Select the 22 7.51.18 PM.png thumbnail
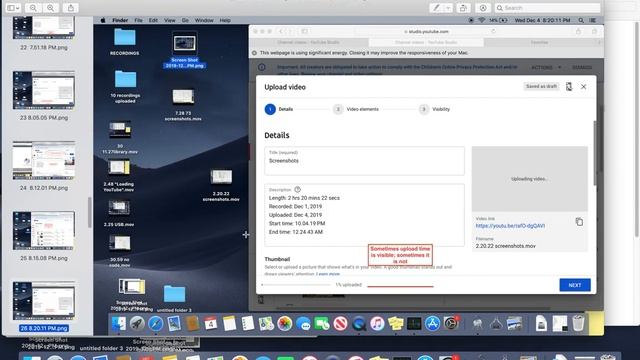Viewport: 640px width, 360px height. (x=44, y=28)
